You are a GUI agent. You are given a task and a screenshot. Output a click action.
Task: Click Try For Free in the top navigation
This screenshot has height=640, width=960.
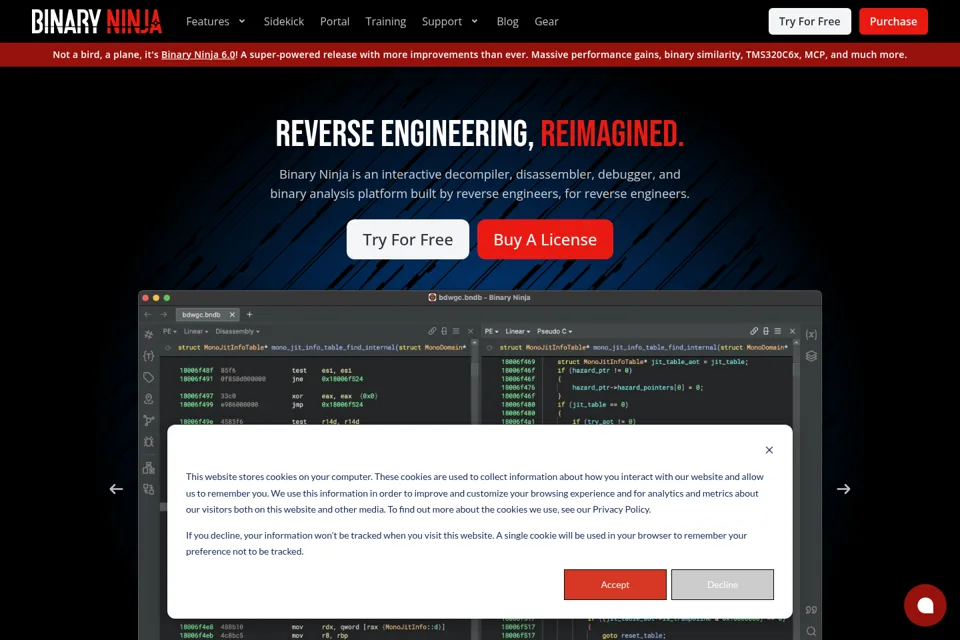click(809, 21)
